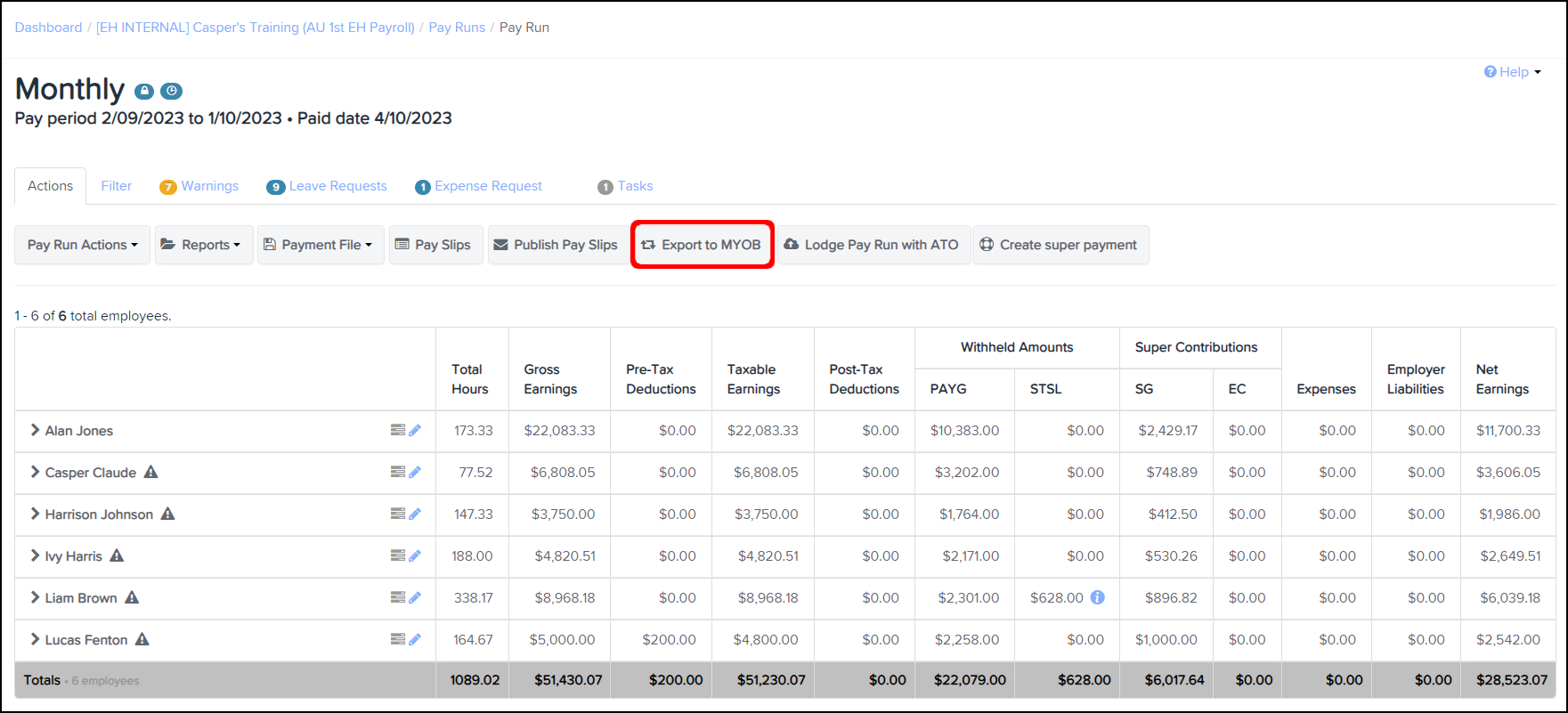This screenshot has height=713, width=1568.
Task: Open the Expense Request tab
Action: pos(479,186)
